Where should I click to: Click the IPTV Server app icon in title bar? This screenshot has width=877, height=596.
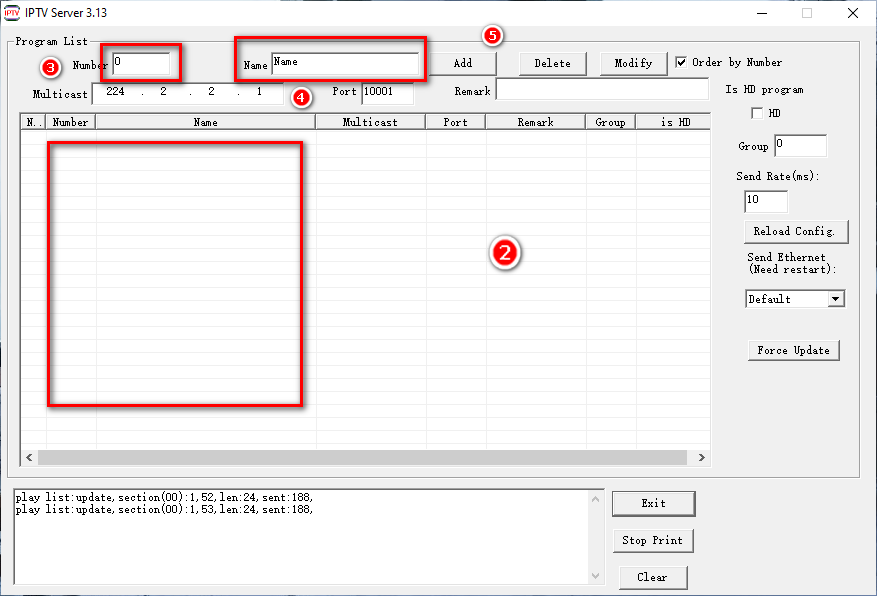tap(12, 13)
